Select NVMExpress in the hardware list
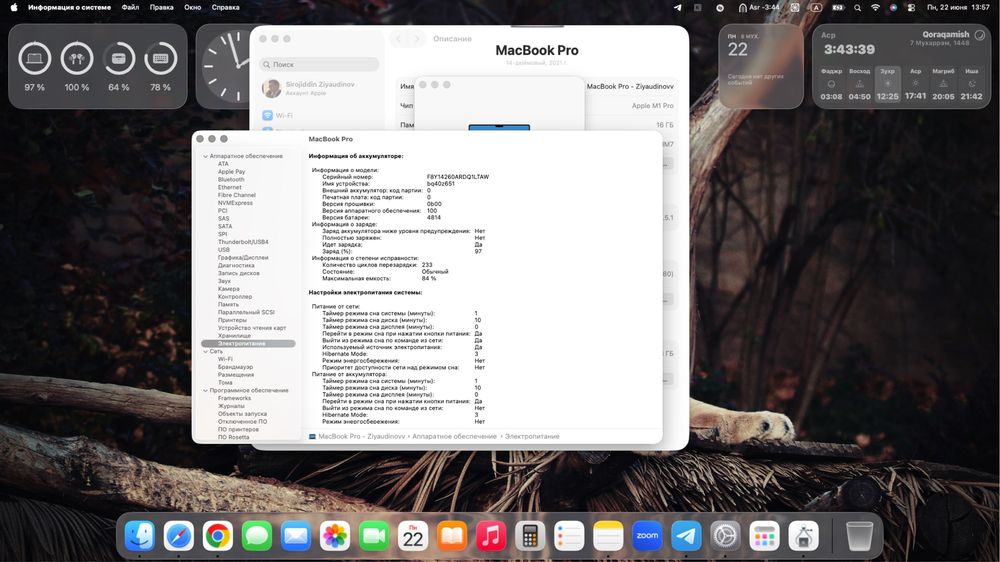Screen dimensions: 1000x562 [235, 203]
